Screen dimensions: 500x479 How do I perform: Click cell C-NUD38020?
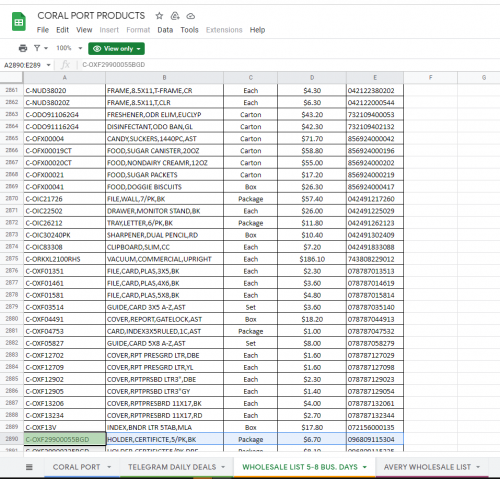64,91
